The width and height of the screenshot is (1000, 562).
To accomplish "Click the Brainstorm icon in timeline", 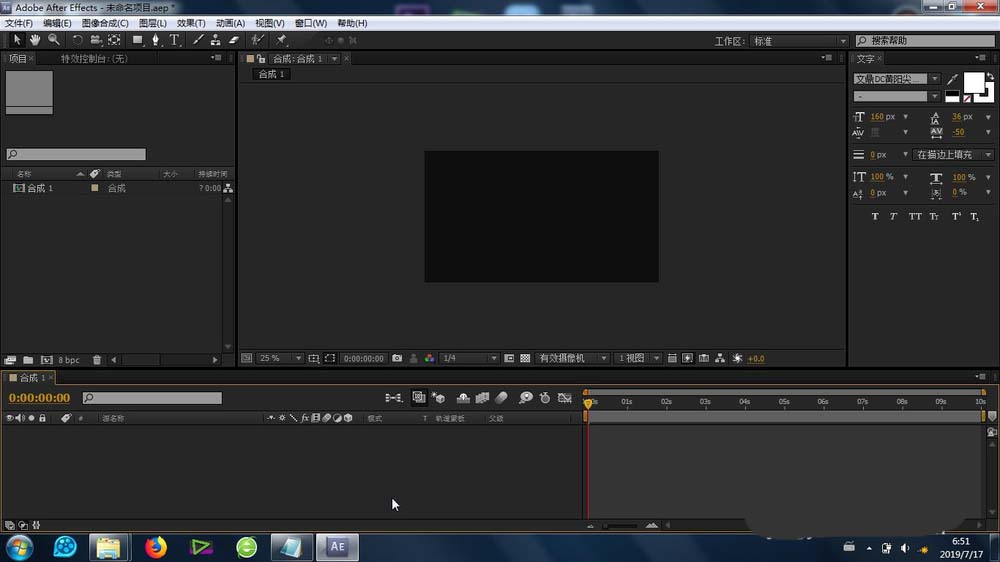I will pos(525,398).
